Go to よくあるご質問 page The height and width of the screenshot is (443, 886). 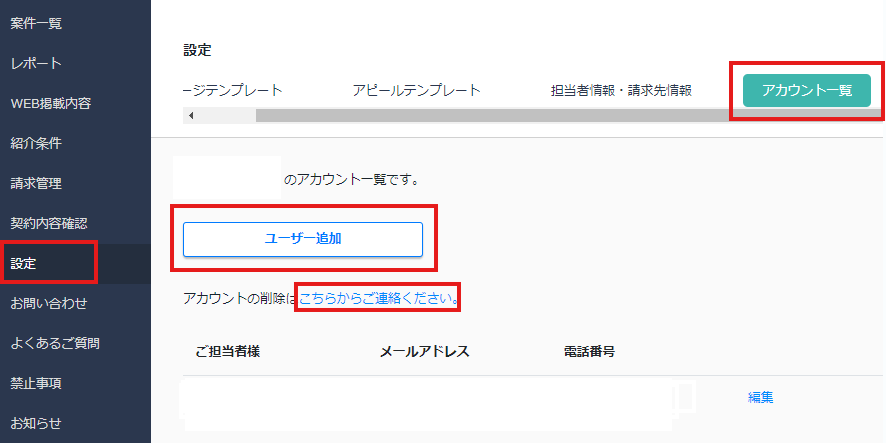[x=55, y=343]
